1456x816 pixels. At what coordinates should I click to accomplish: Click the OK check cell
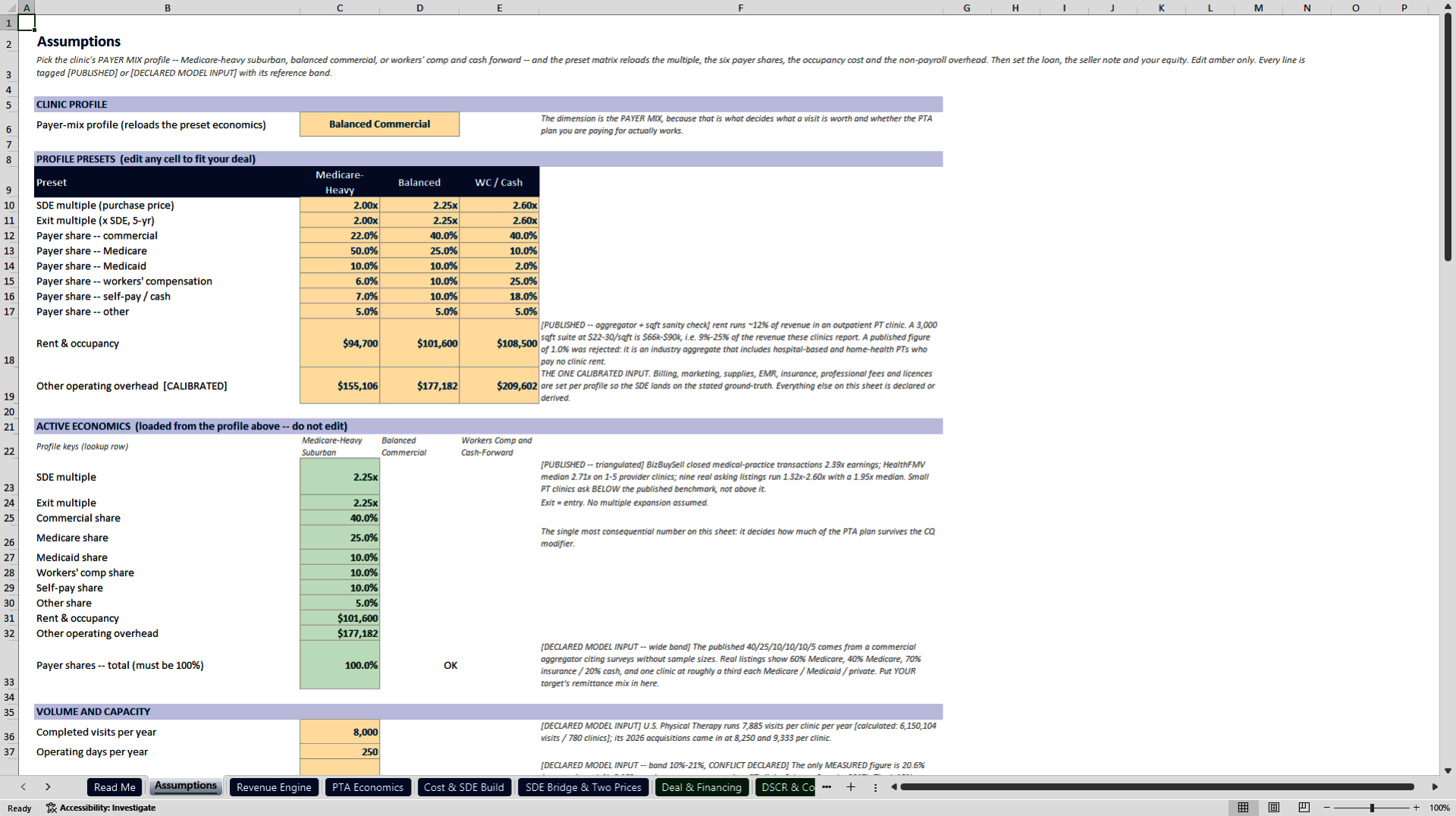(x=419, y=665)
